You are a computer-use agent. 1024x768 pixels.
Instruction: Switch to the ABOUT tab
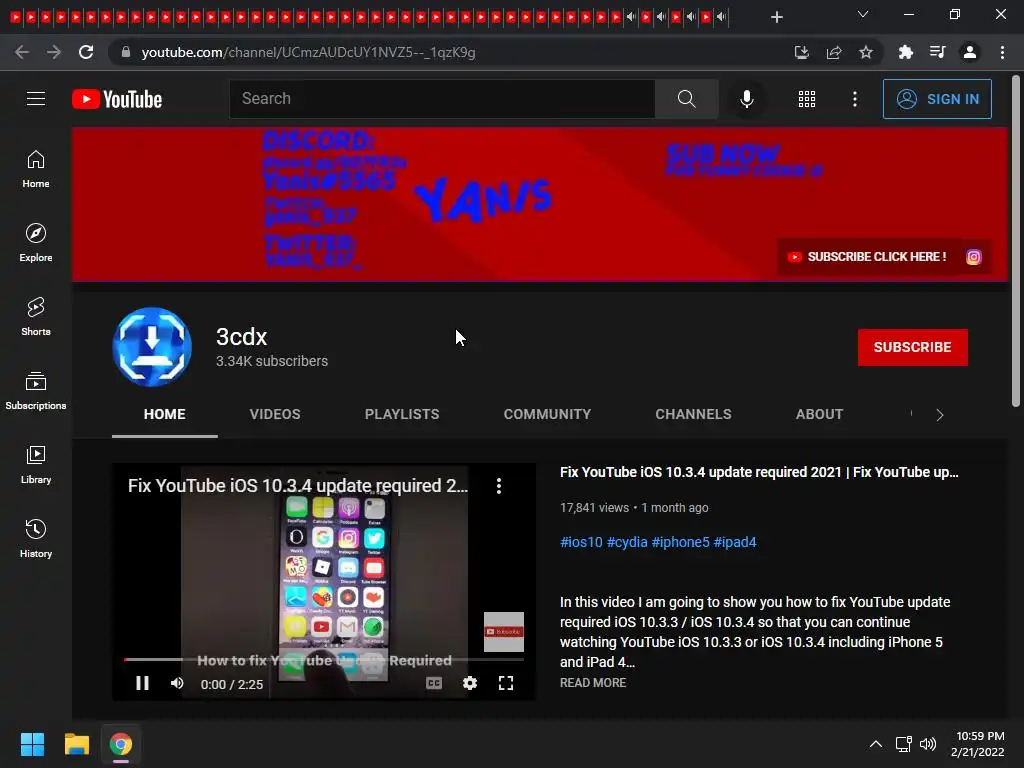[820, 414]
